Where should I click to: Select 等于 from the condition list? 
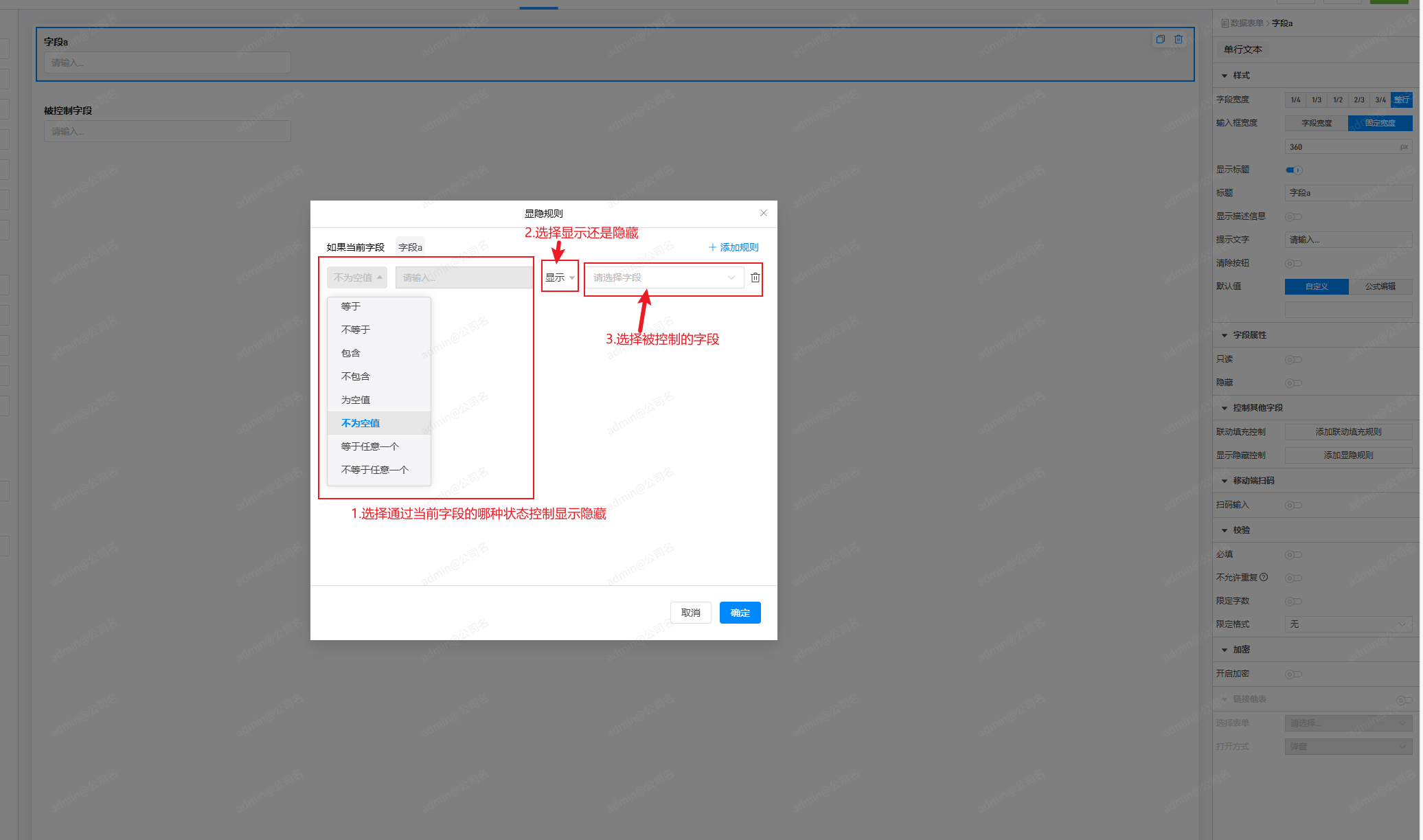(x=351, y=306)
